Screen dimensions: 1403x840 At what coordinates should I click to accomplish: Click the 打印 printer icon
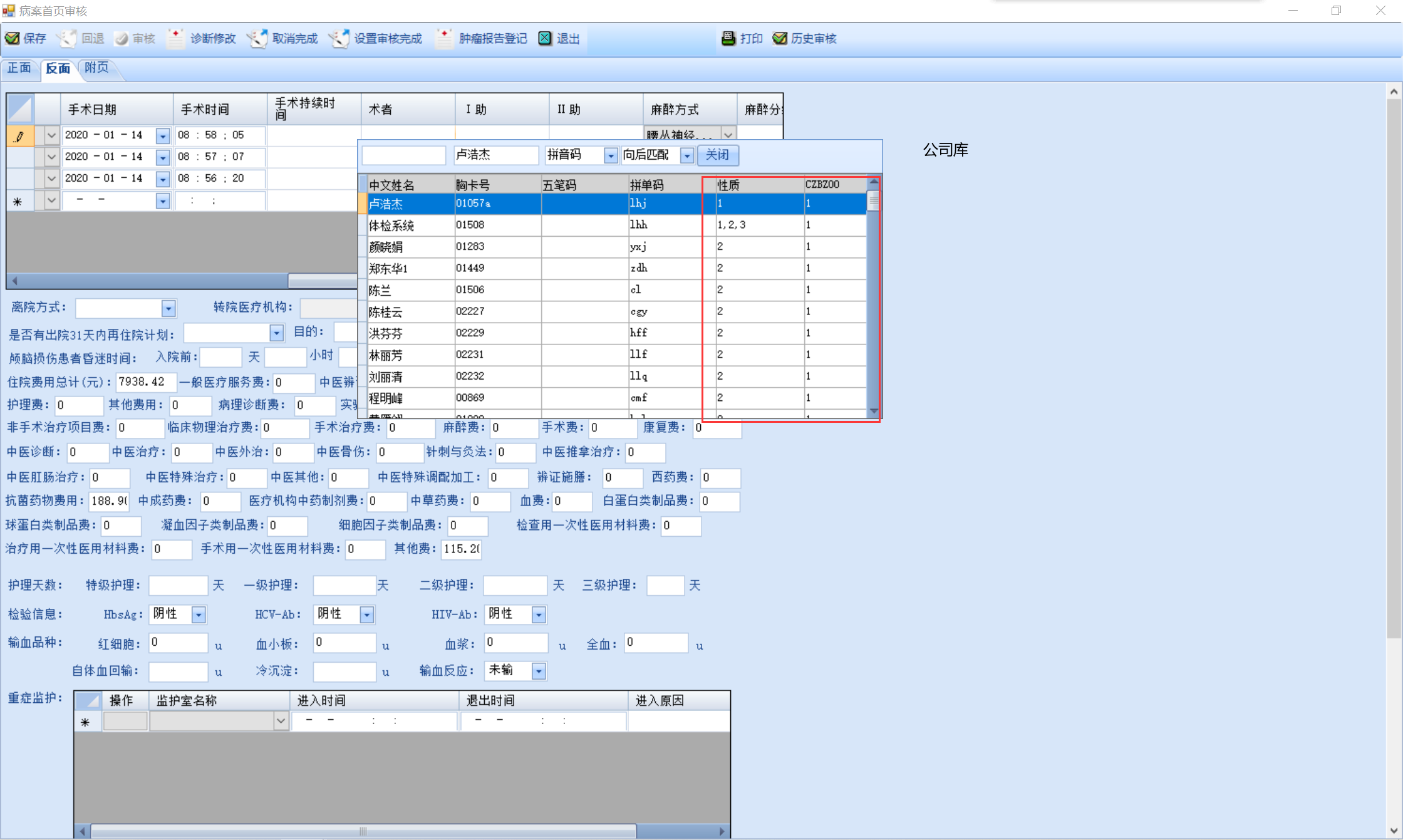(x=728, y=38)
